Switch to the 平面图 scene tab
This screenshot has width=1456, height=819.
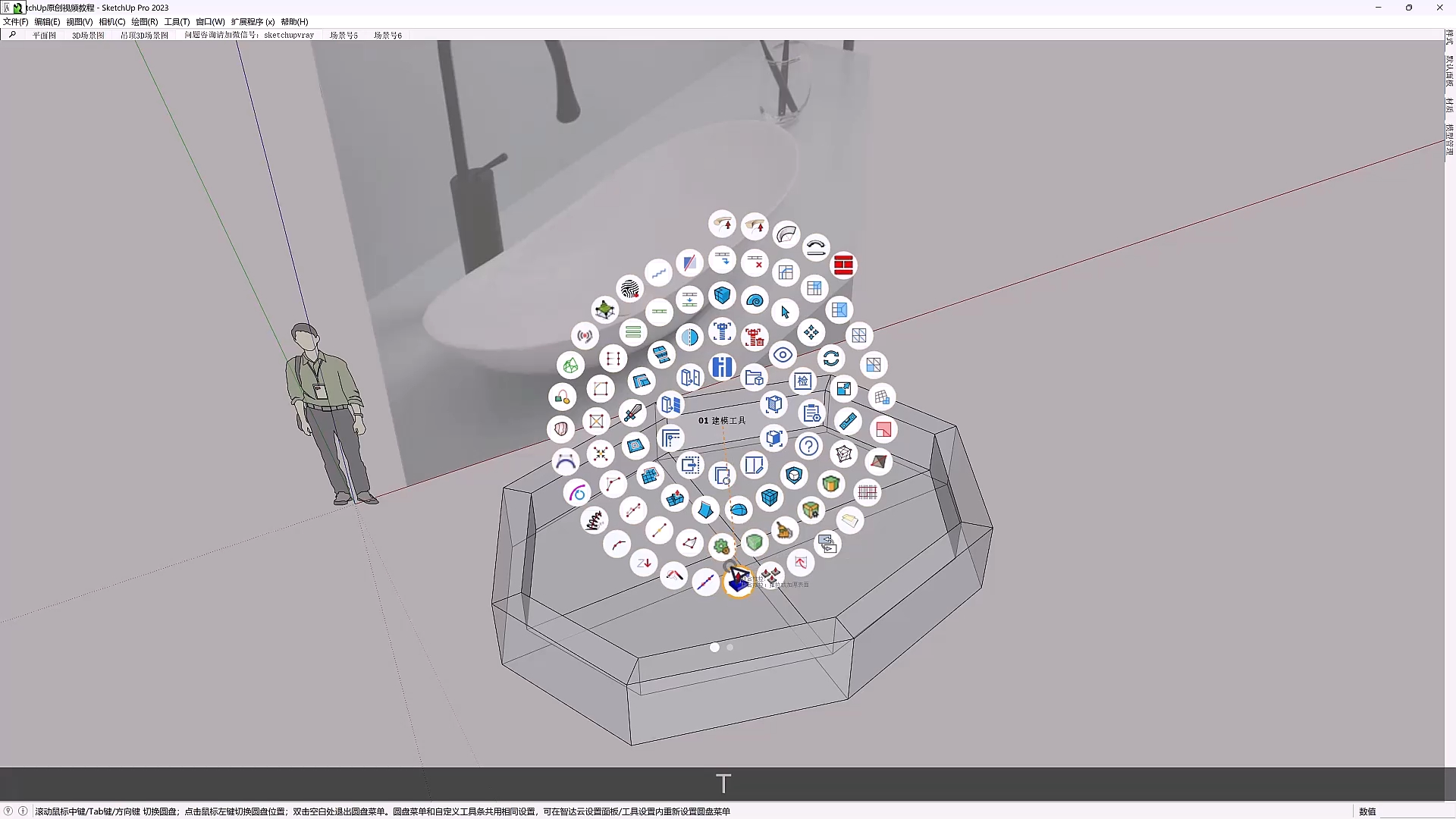click(45, 36)
